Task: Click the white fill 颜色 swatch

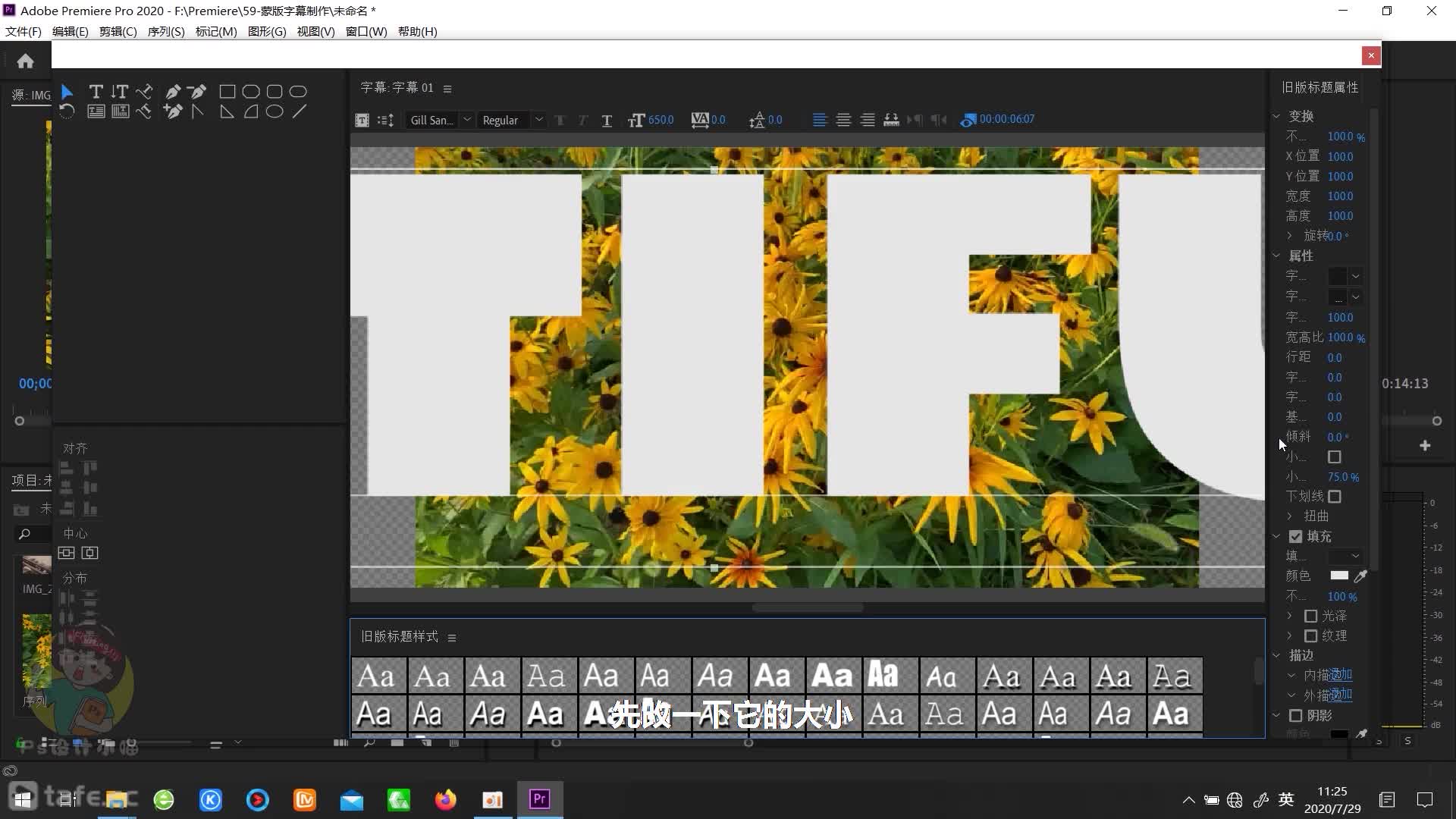Action: click(1339, 576)
